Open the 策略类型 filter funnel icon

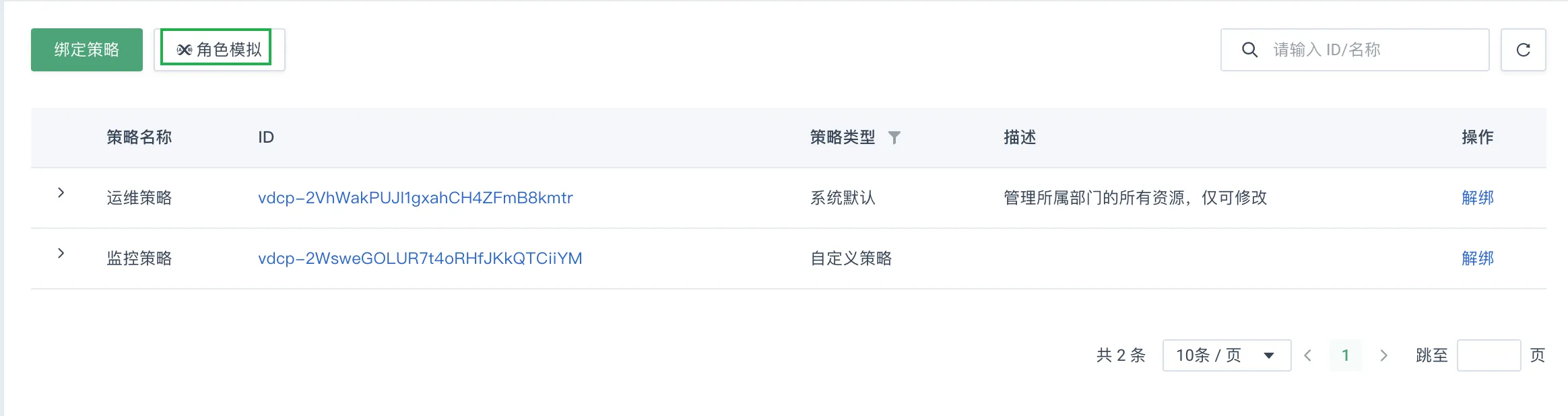click(x=894, y=138)
